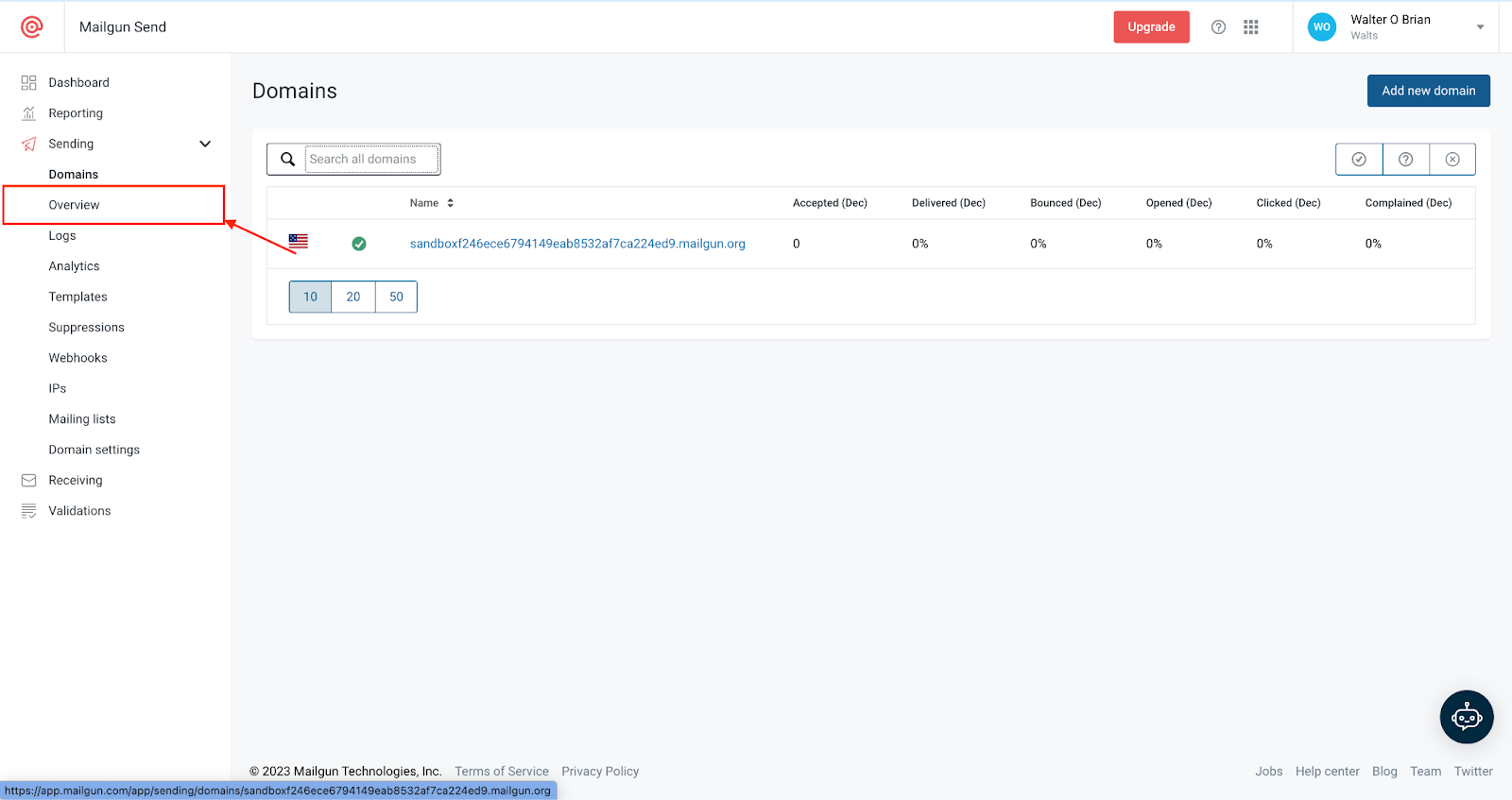Click the Bounced (Dec) column header
1512x800 pixels.
(1066, 203)
